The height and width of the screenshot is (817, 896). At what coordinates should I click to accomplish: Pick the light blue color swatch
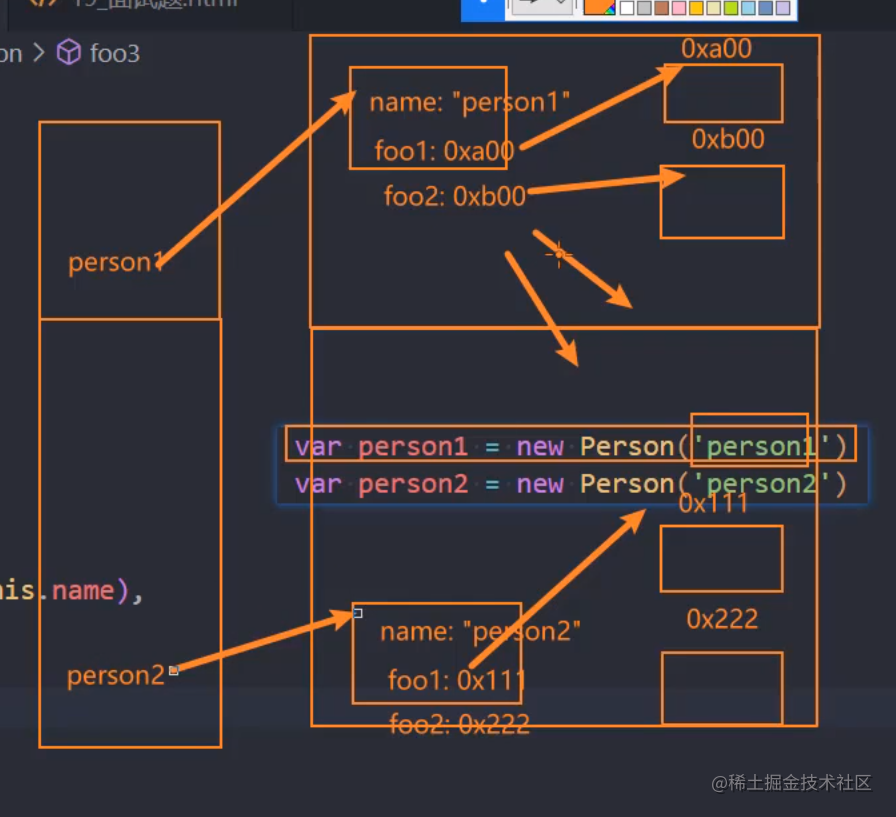748,7
